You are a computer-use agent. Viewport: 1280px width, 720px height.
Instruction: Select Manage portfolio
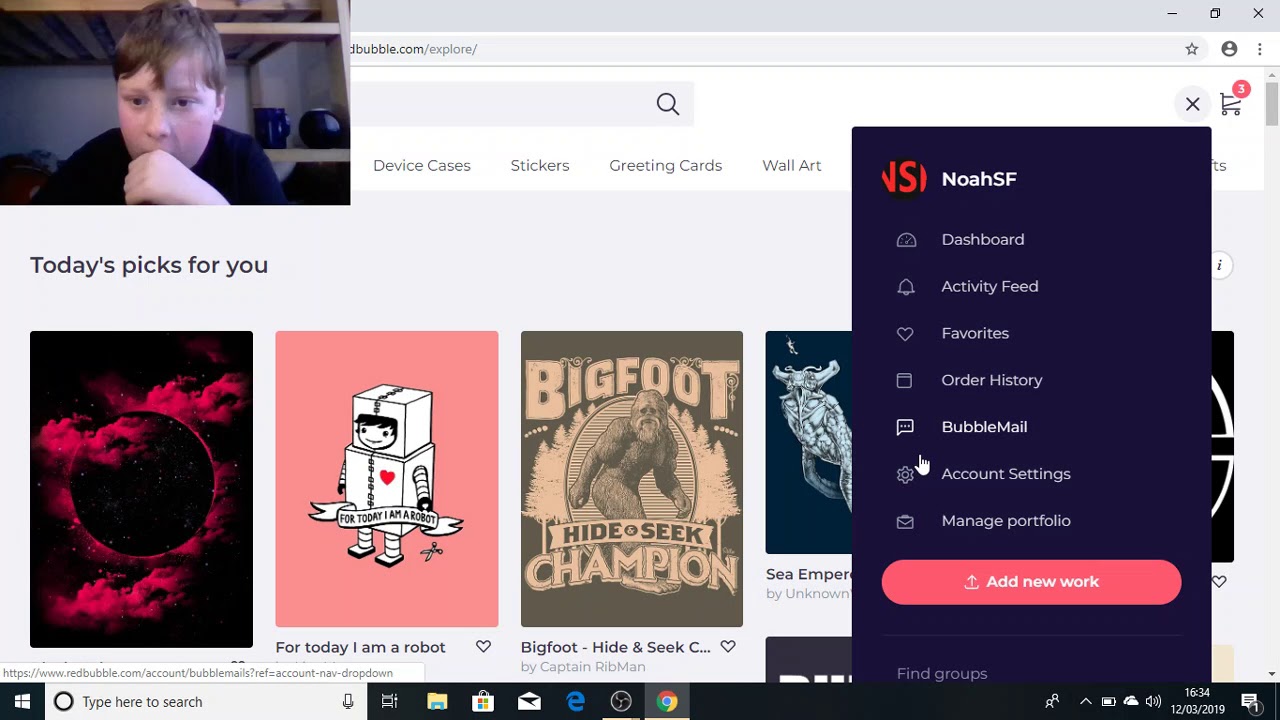[1006, 521]
